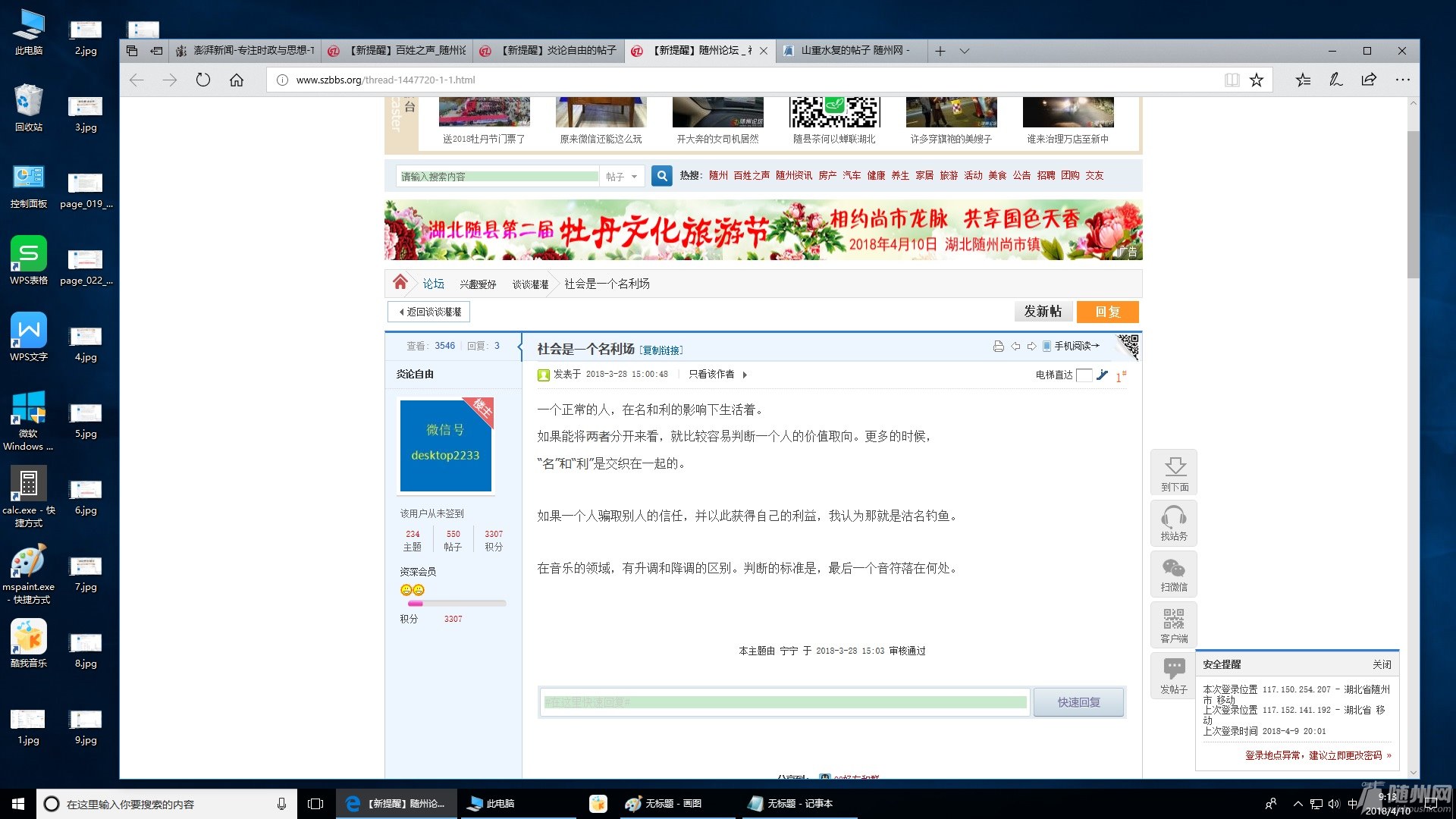
Task: Toggle Edge reading view icon
Action: [1232, 80]
